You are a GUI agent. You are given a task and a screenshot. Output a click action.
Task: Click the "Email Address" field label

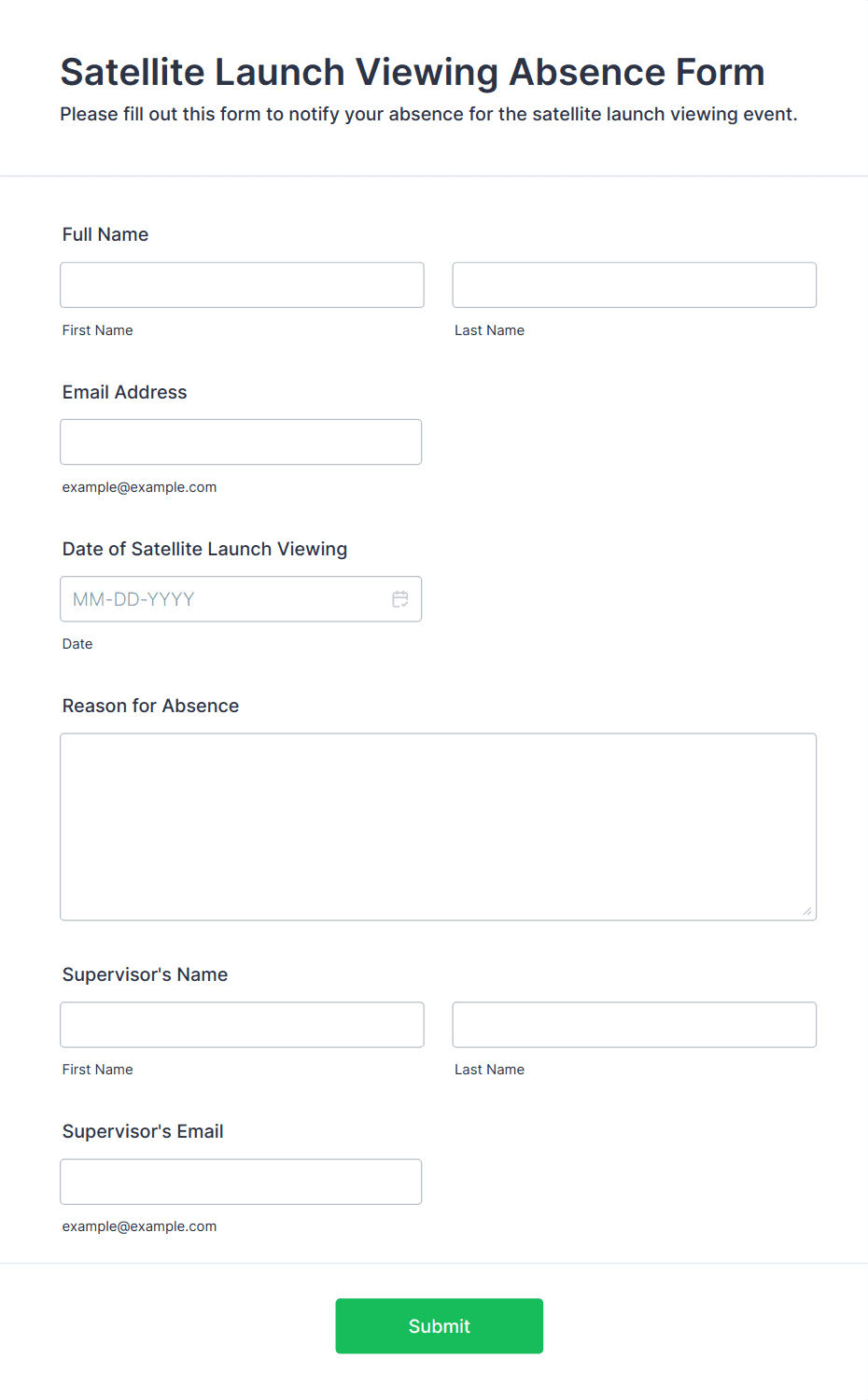coord(124,392)
